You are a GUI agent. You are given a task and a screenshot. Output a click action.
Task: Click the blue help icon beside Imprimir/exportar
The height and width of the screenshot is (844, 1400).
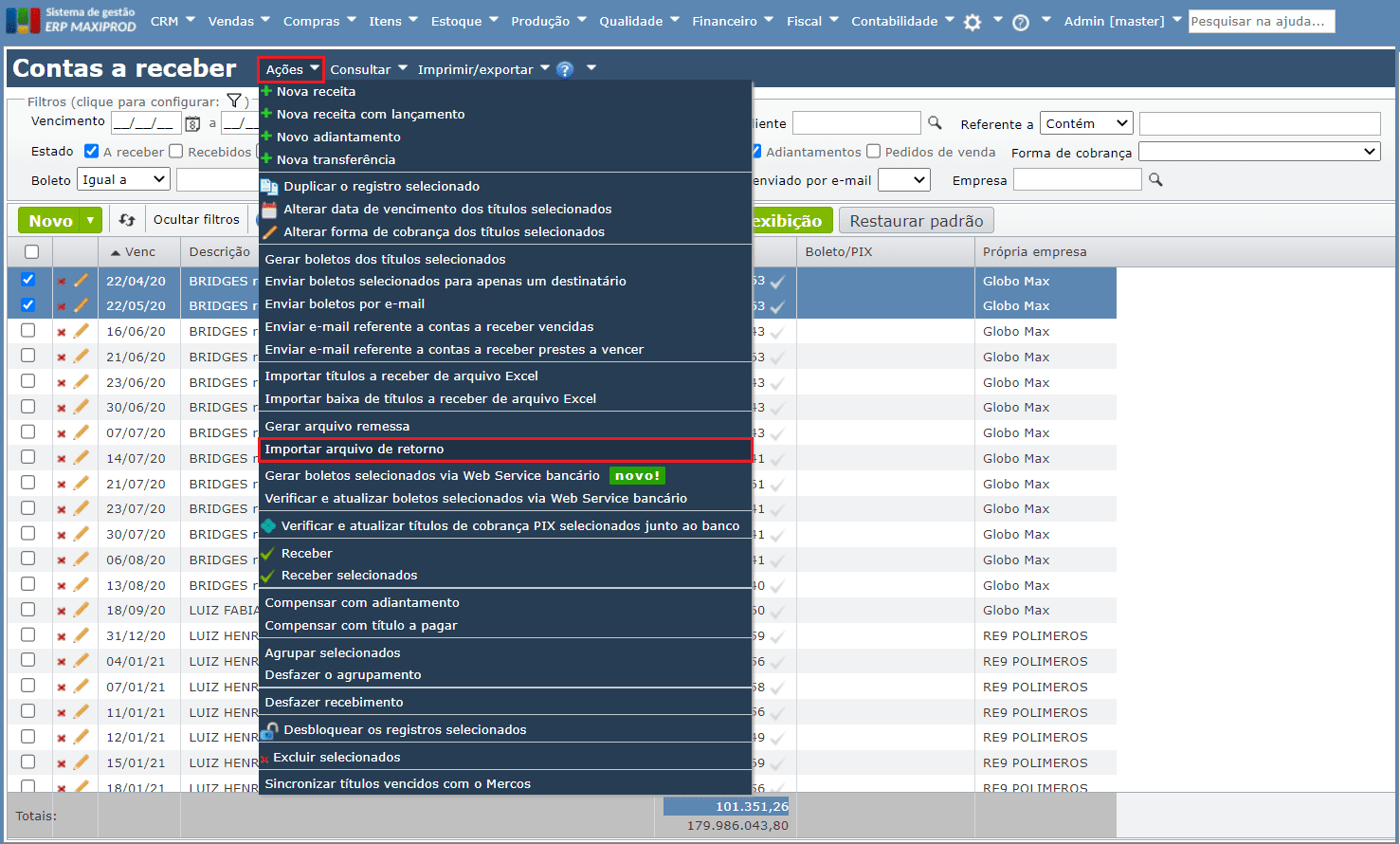pyautogui.click(x=565, y=69)
